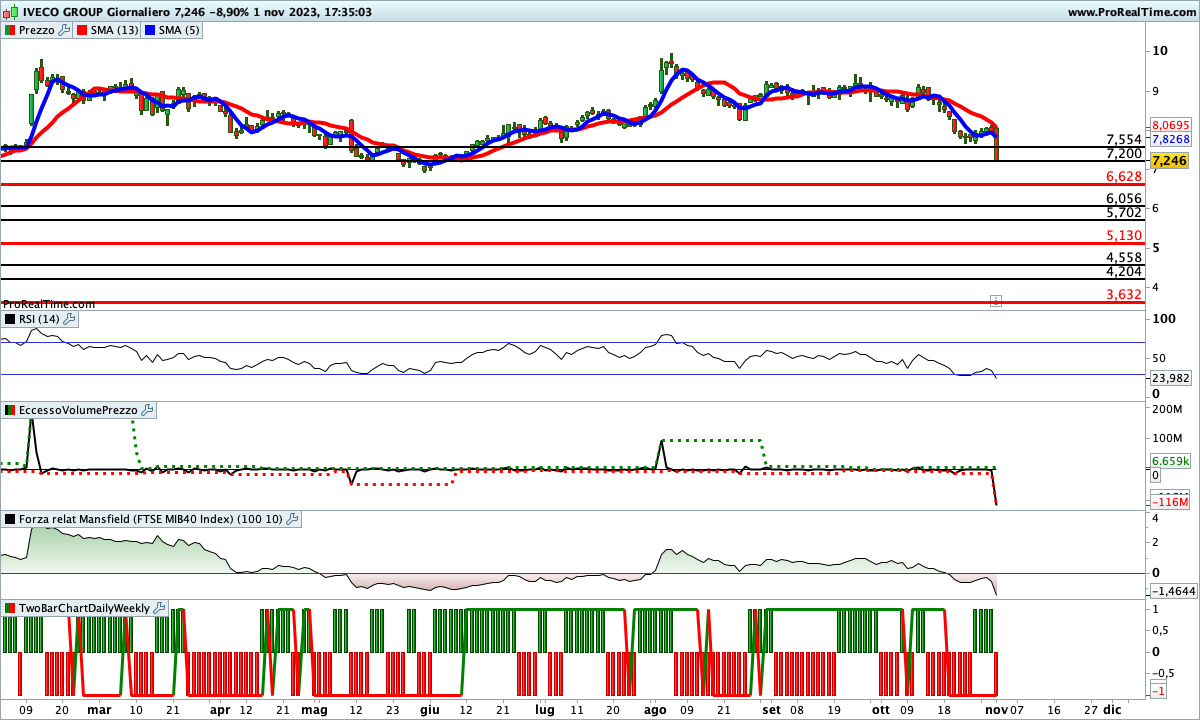This screenshot has height=720, width=1200.
Task: Click the 'nov' month label on time axis
Action: (x=996, y=708)
